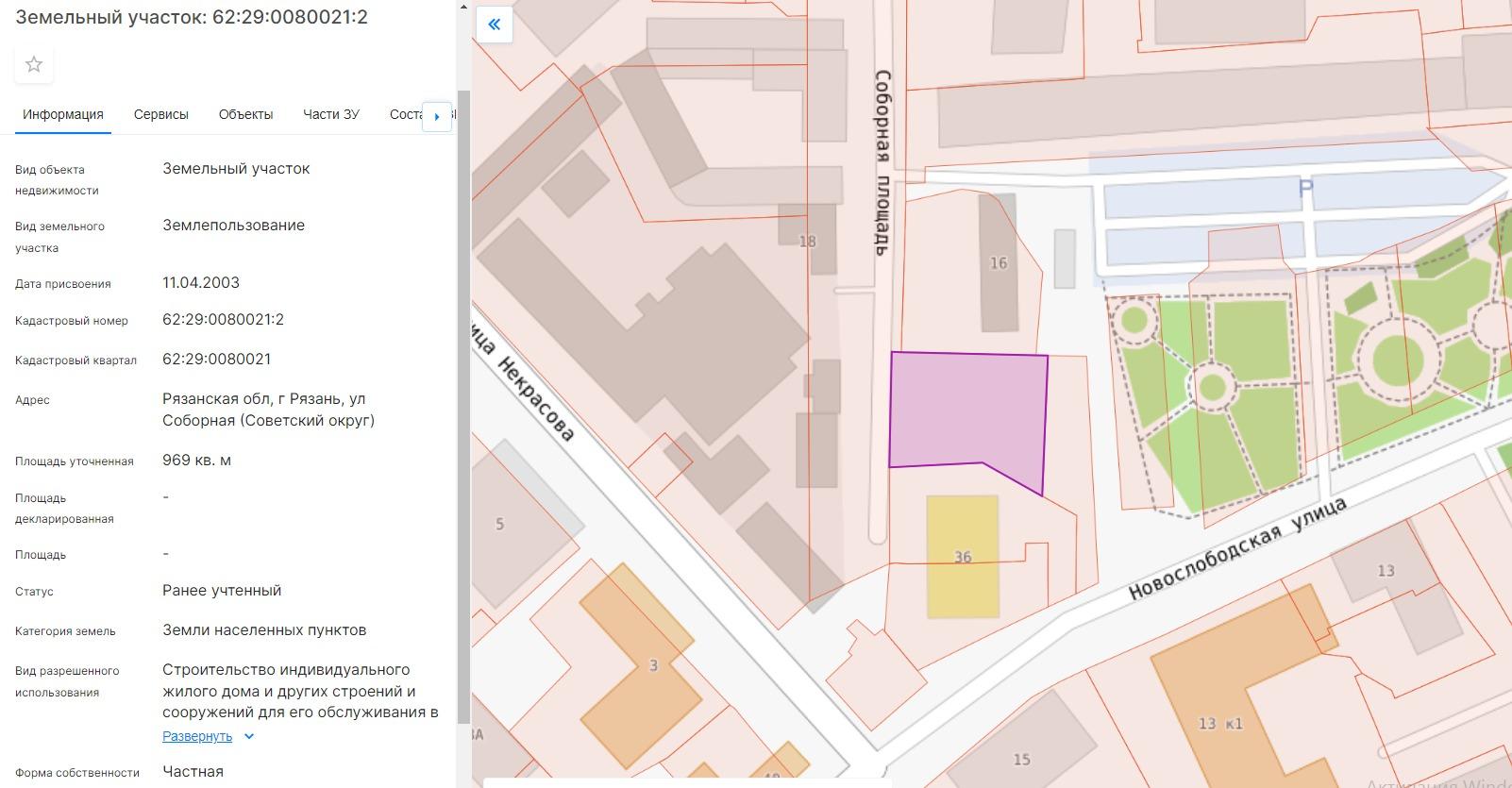Collapse side panel with double-arrow button
The height and width of the screenshot is (788, 1512).
coord(494,25)
